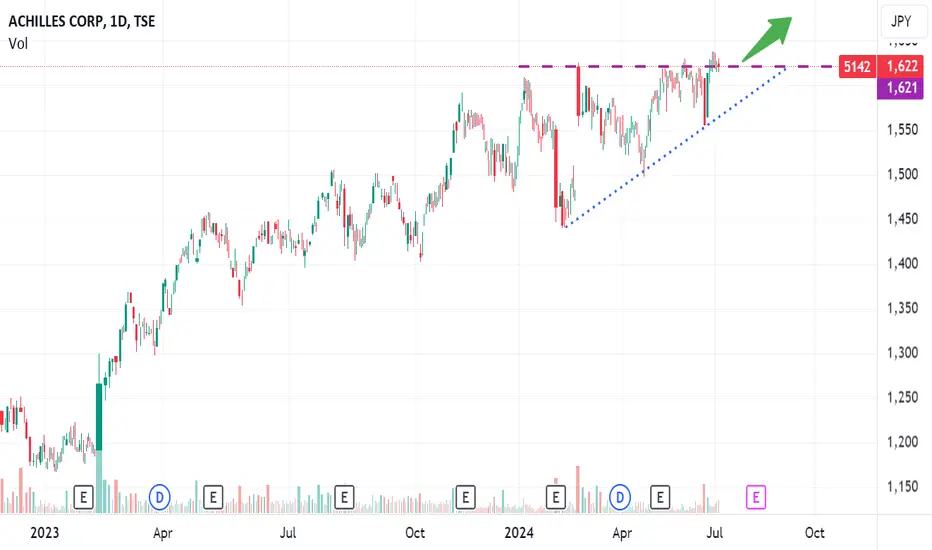Viewport: 932px width, 550px height.
Task: Click the red 1,622 price label
Action: coord(901,66)
